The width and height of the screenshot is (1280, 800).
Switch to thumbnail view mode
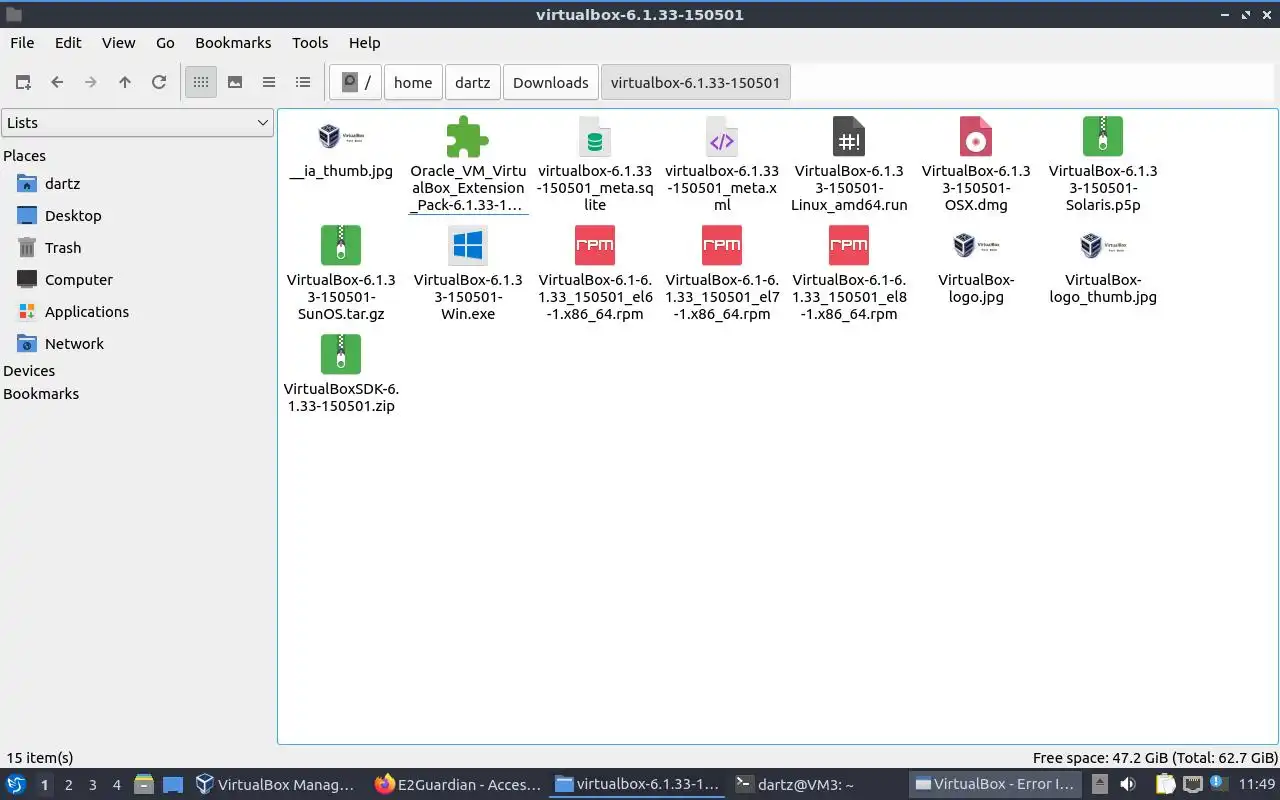click(x=235, y=82)
